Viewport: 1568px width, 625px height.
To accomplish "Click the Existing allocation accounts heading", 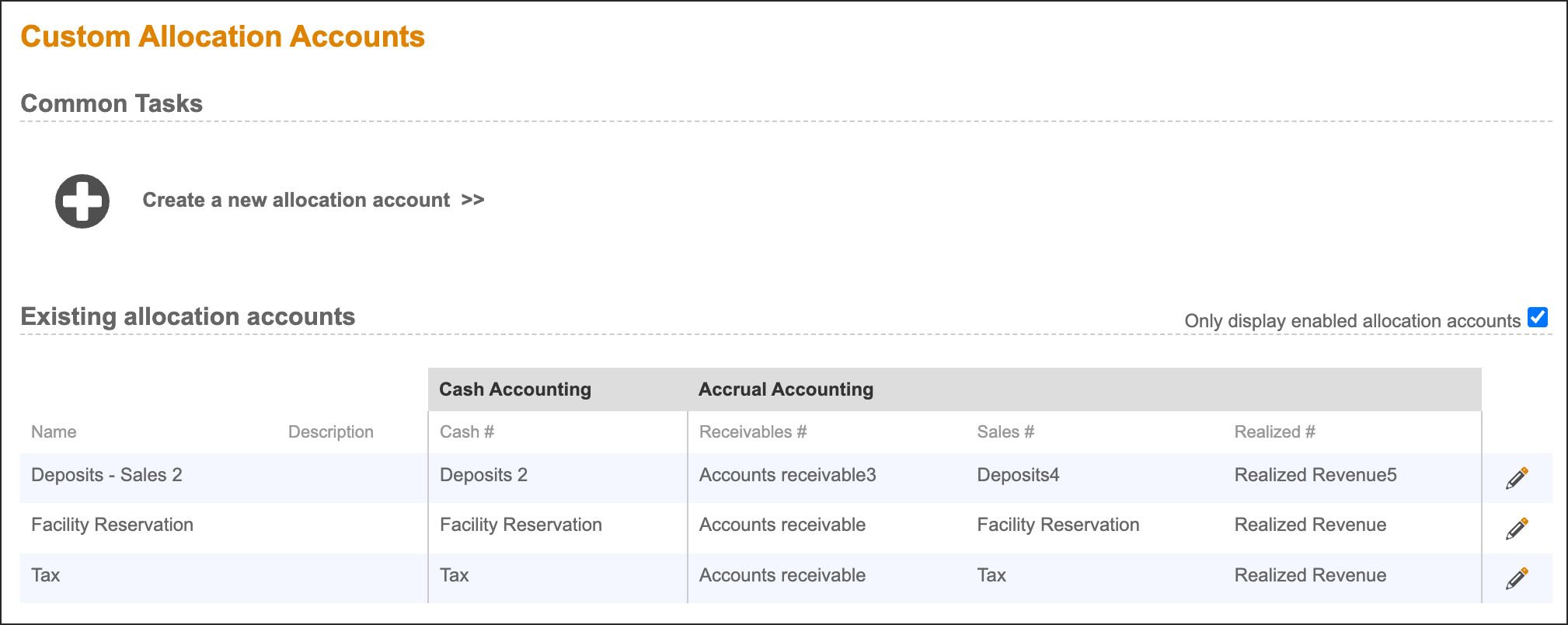I will [x=188, y=316].
